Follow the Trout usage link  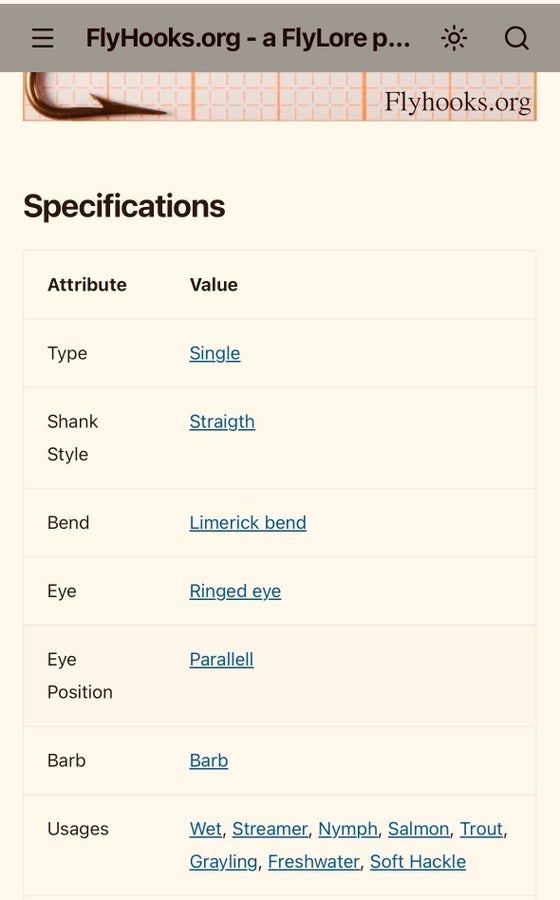(481, 829)
